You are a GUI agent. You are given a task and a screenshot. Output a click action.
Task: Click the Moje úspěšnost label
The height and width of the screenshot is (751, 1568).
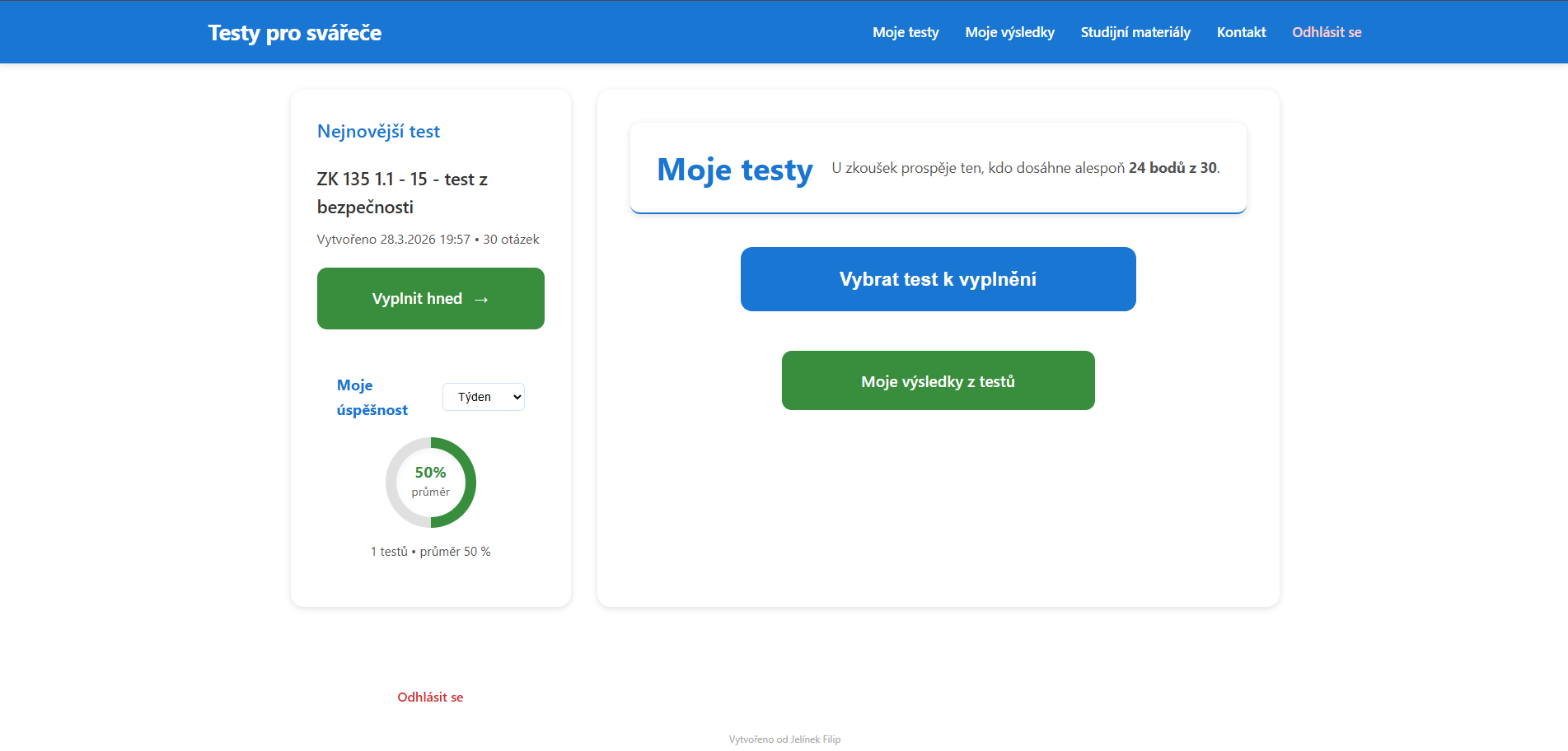(x=372, y=397)
